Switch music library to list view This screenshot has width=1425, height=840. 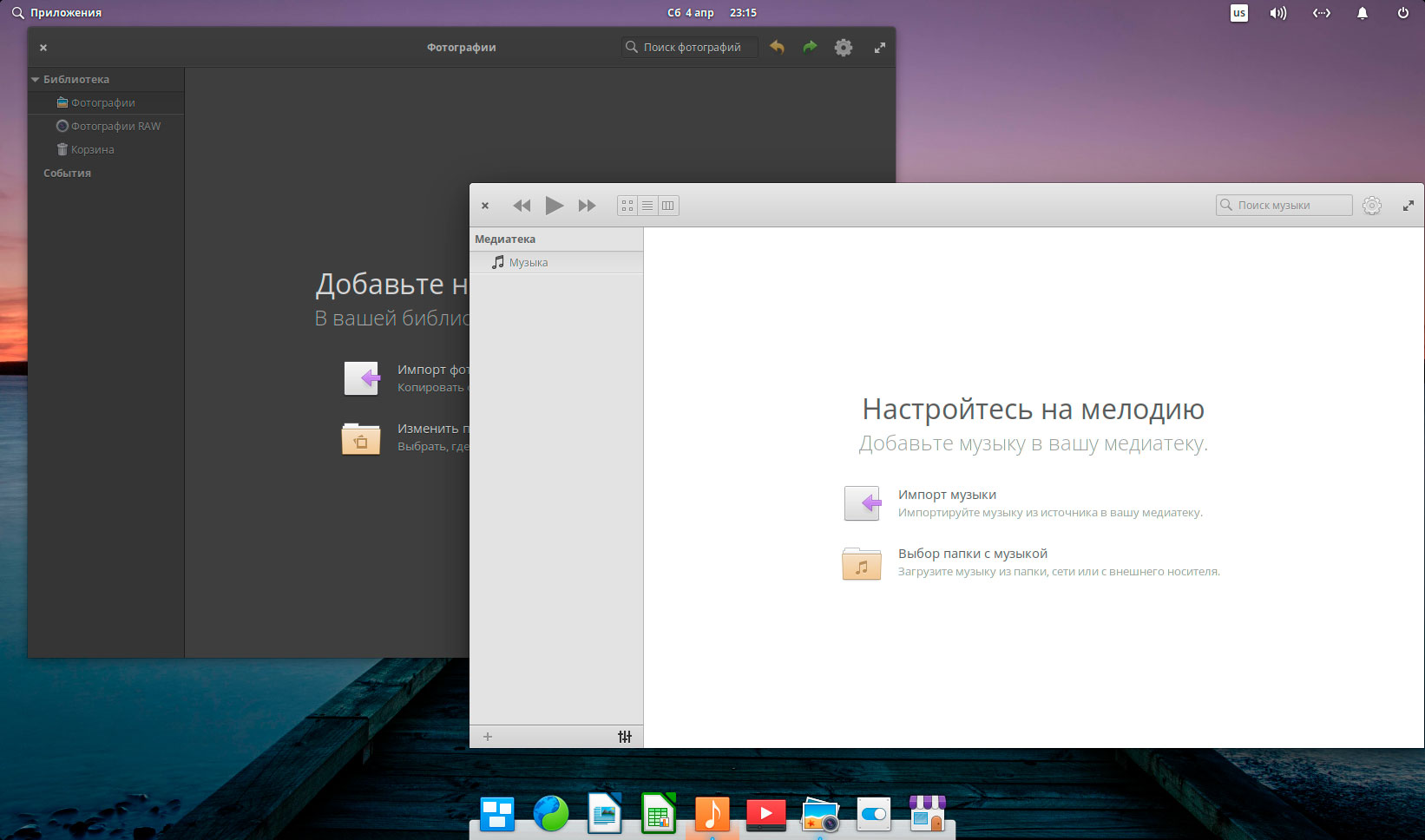pos(647,206)
